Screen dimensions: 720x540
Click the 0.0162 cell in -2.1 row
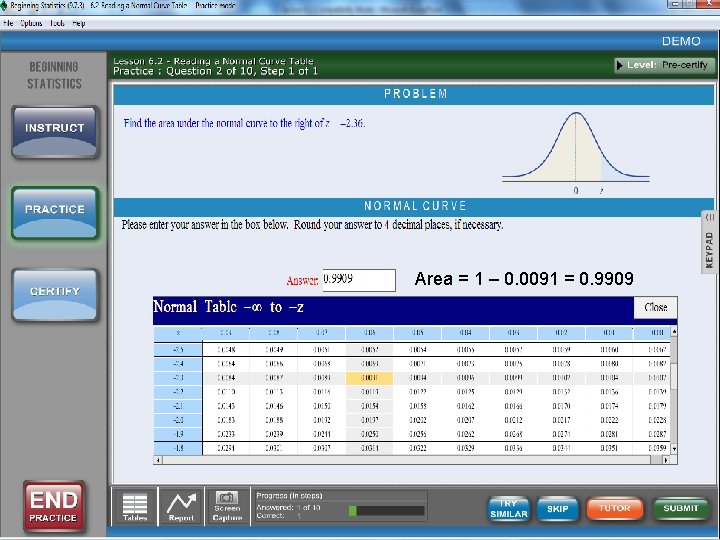pyautogui.click(x=465, y=406)
